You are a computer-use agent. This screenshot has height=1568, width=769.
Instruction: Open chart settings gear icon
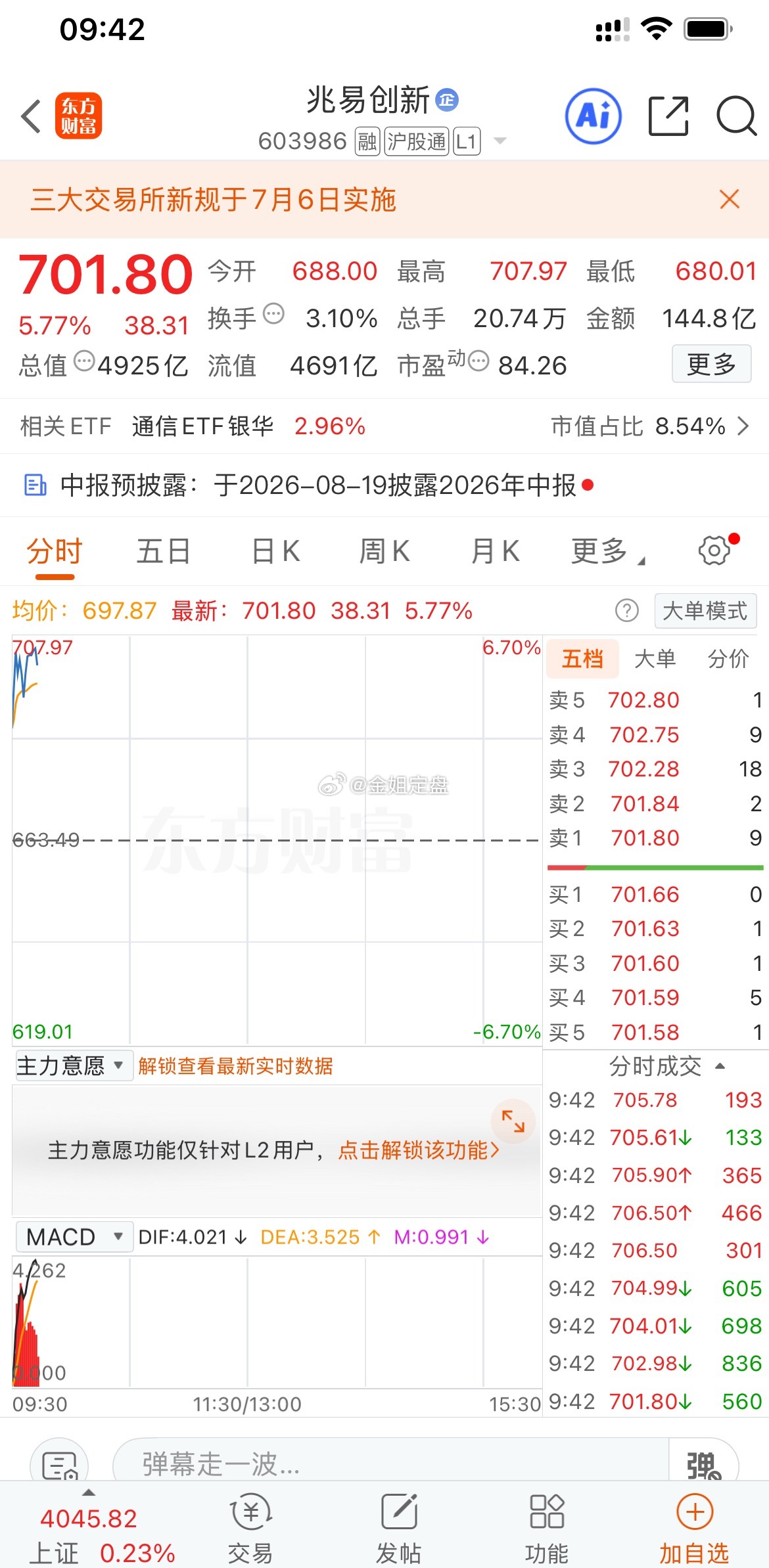coord(714,550)
